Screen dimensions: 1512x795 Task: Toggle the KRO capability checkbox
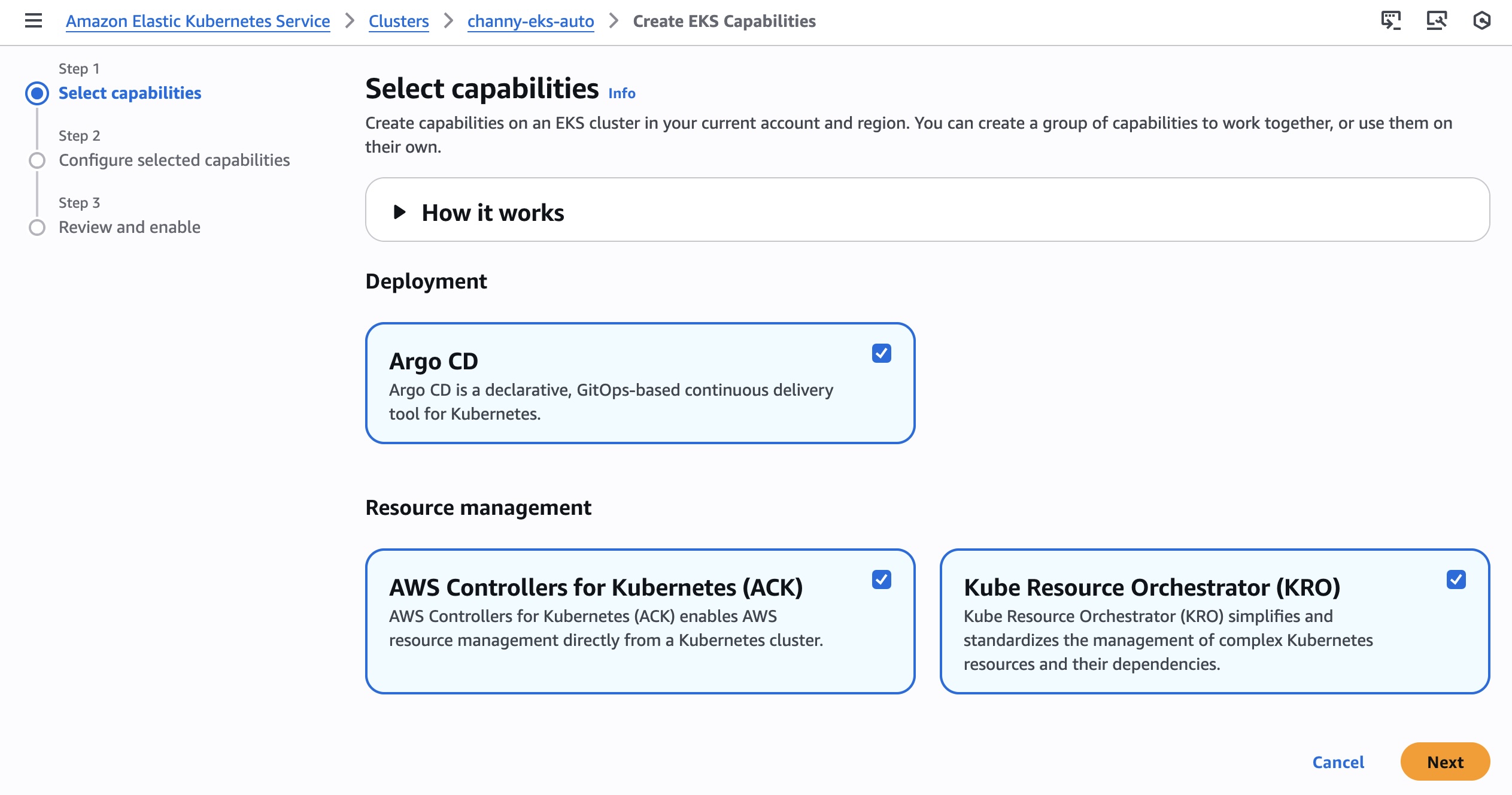click(x=1456, y=579)
